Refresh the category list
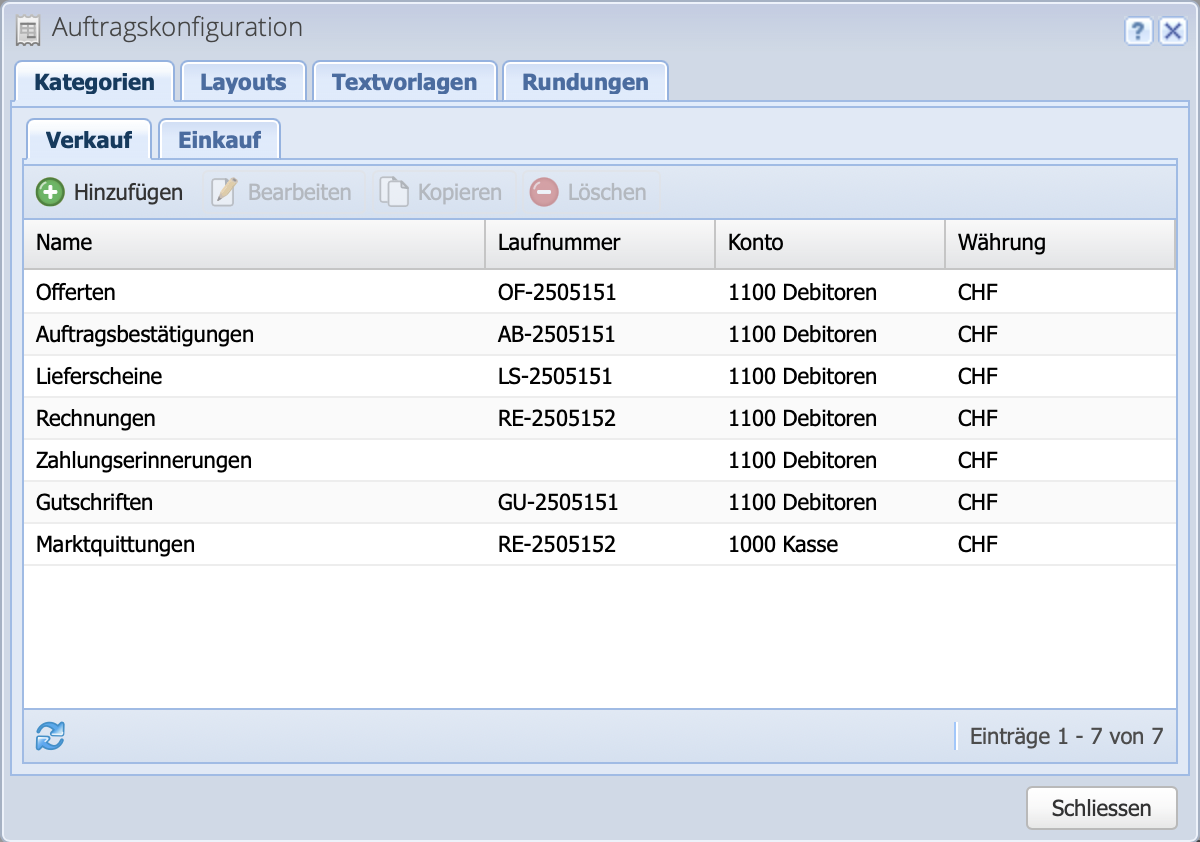 coord(48,735)
